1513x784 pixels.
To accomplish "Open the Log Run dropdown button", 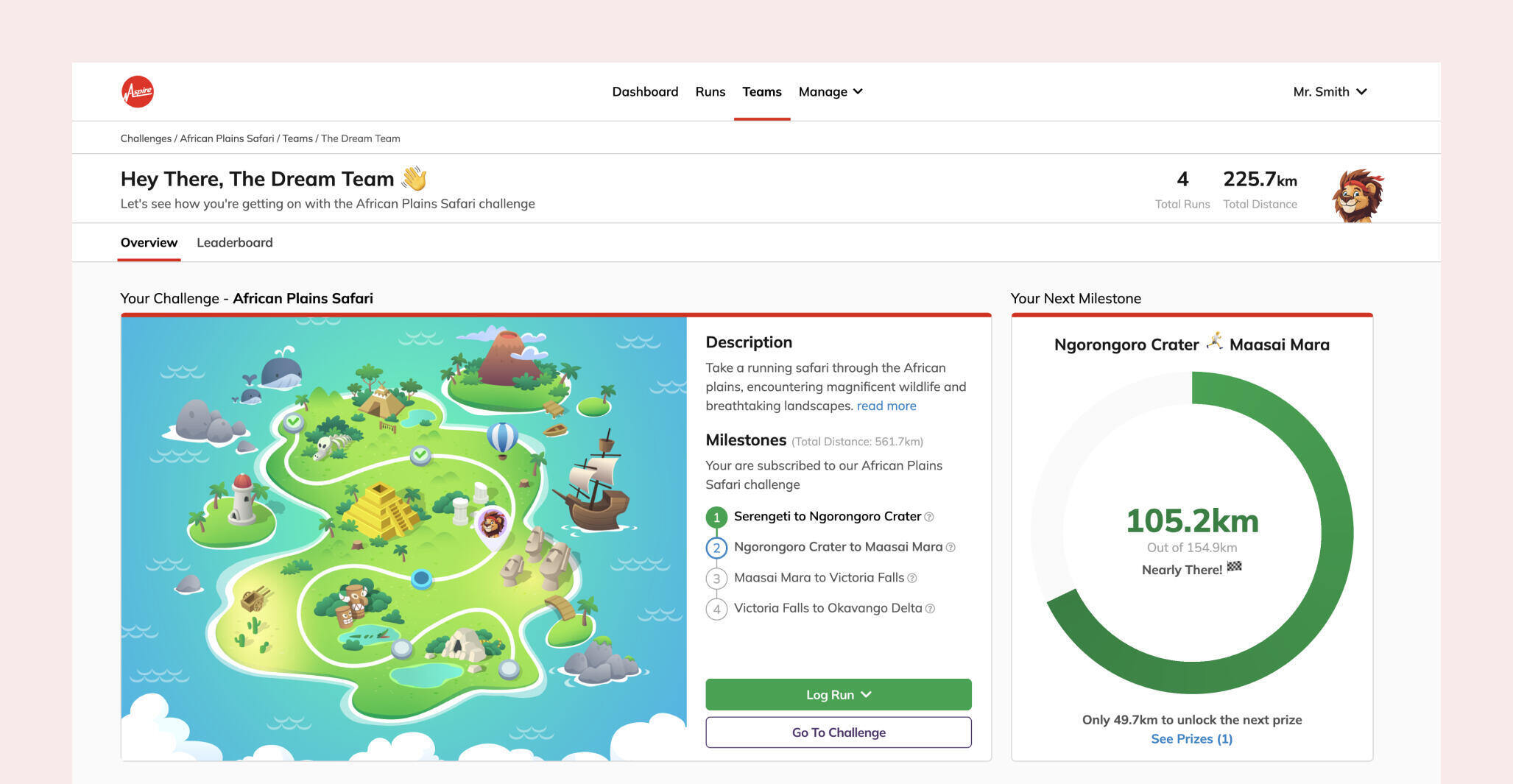I will pyautogui.click(x=838, y=694).
